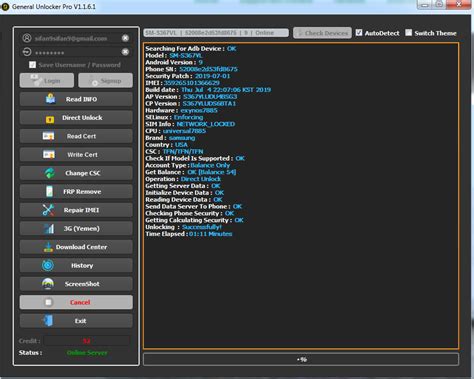474x379 pixels.
Task: Click the Get Balance log line
Action: [x=191, y=172]
